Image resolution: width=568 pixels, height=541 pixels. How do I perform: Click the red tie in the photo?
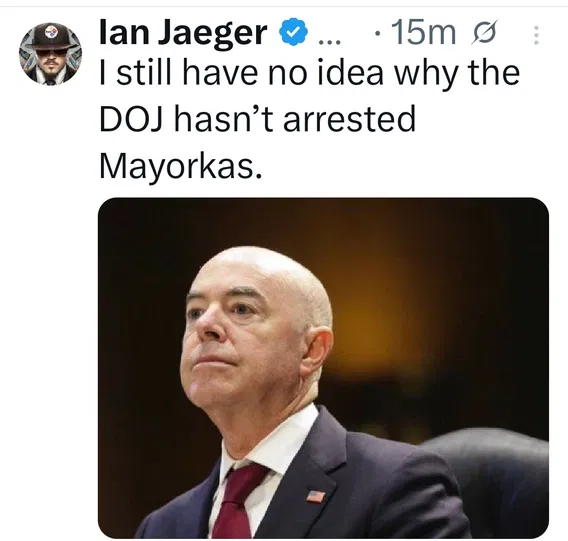236,502
